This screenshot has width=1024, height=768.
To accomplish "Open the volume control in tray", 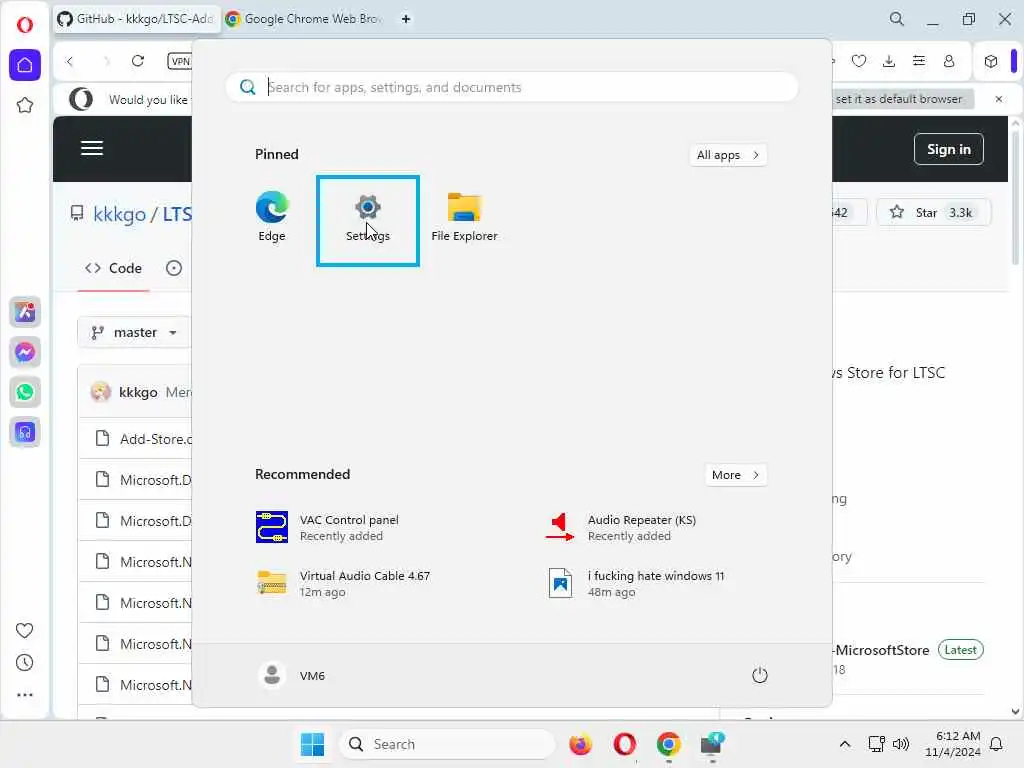I will pyautogui.click(x=901, y=744).
